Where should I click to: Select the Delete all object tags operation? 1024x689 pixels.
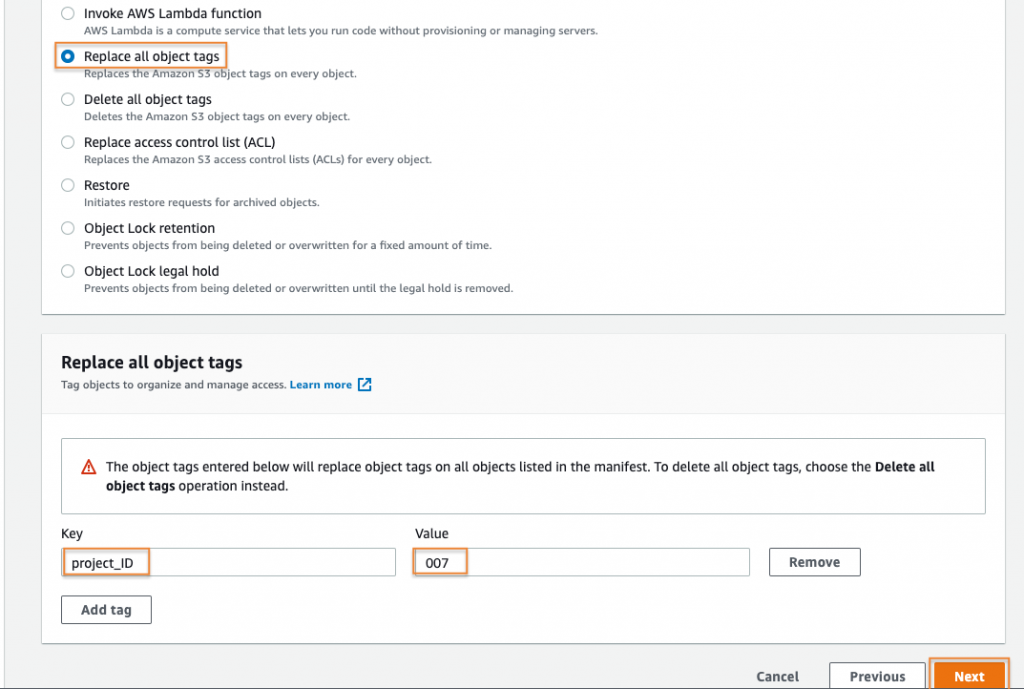pos(67,99)
